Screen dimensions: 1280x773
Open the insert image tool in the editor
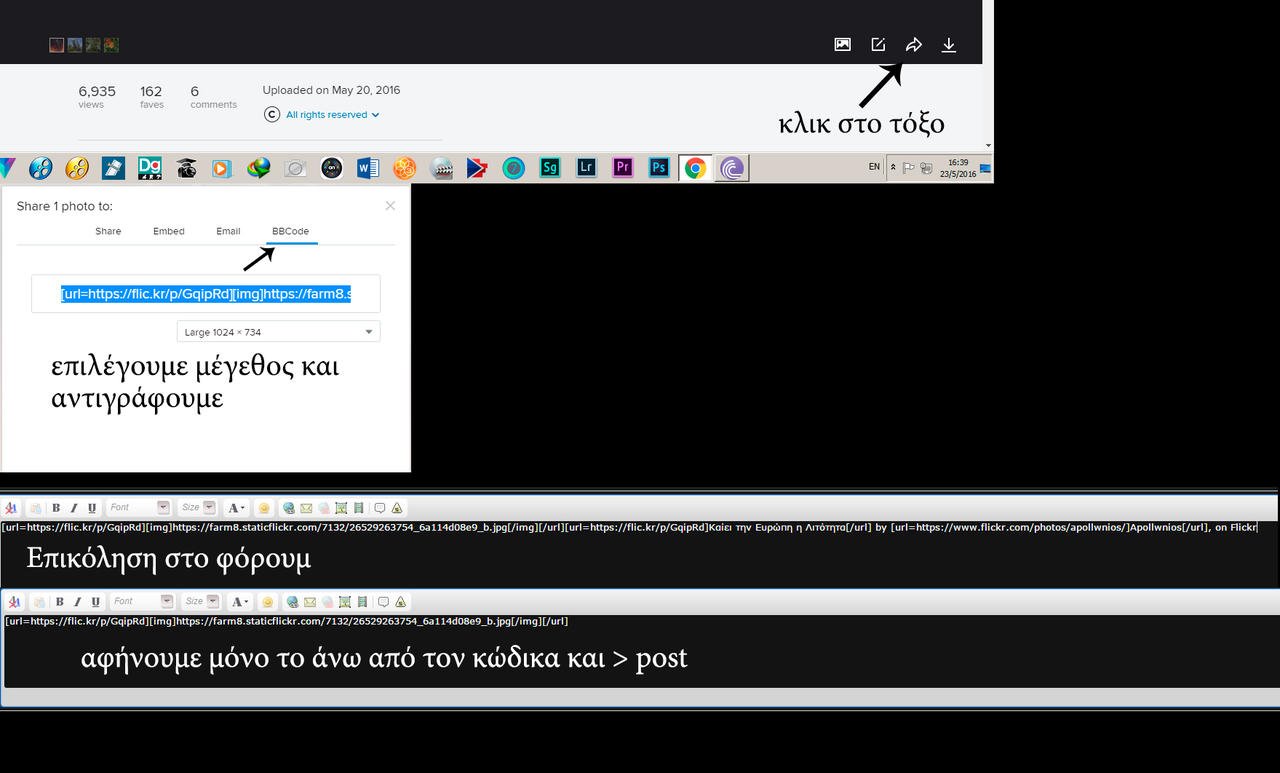(341, 507)
